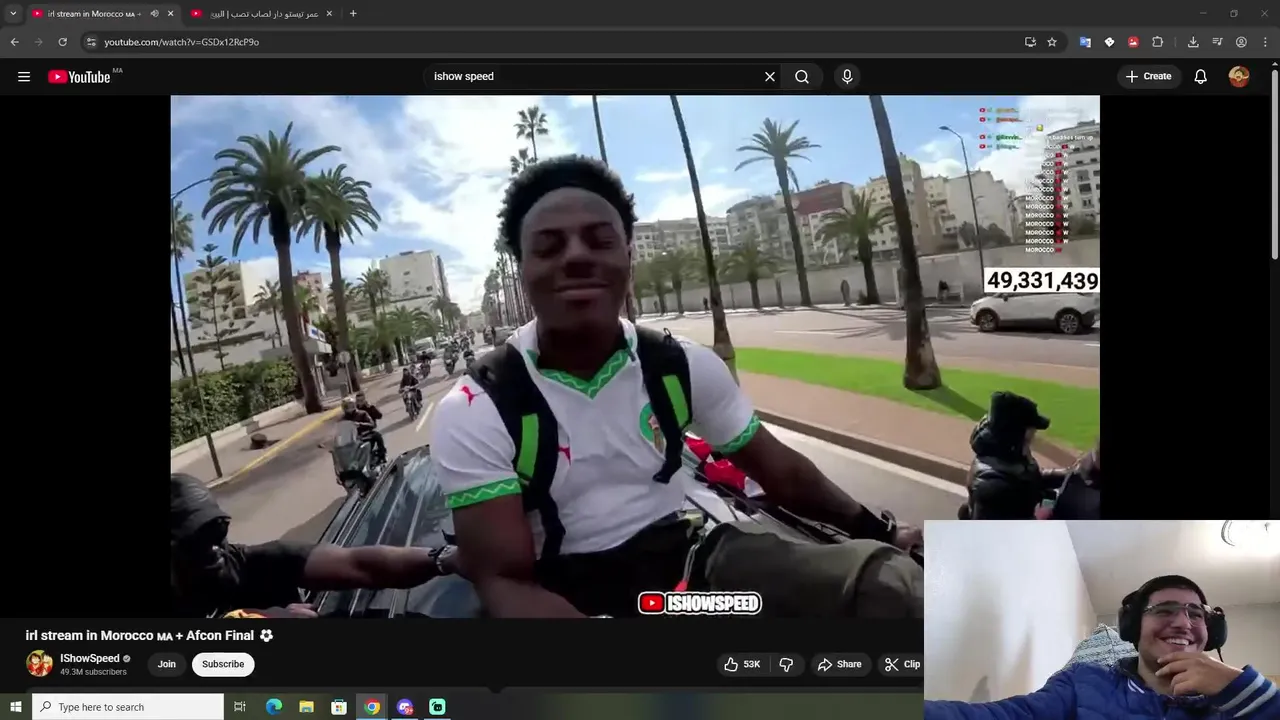Open the Chrome three-dot menu

(1266, 42)
